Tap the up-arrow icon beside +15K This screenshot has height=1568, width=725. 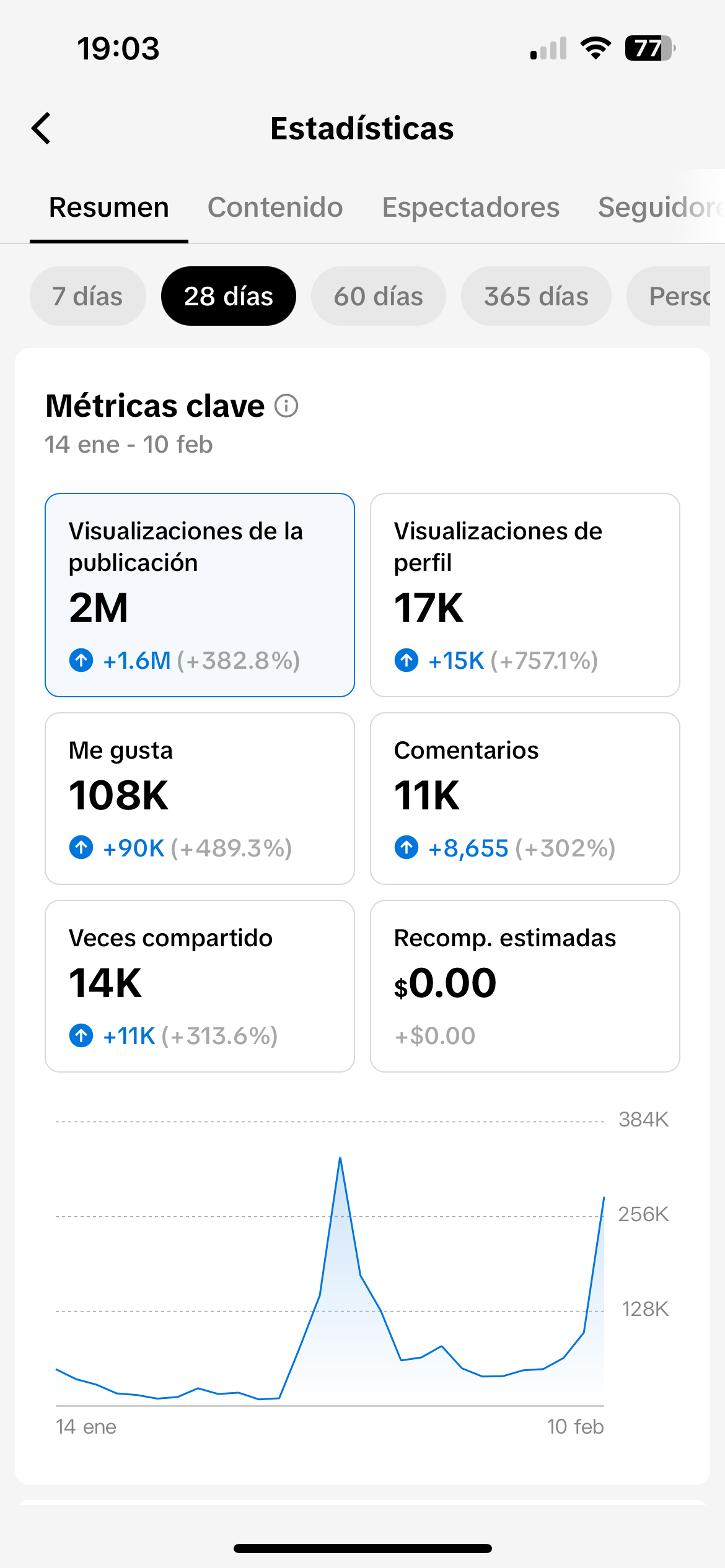coord(406,660)
